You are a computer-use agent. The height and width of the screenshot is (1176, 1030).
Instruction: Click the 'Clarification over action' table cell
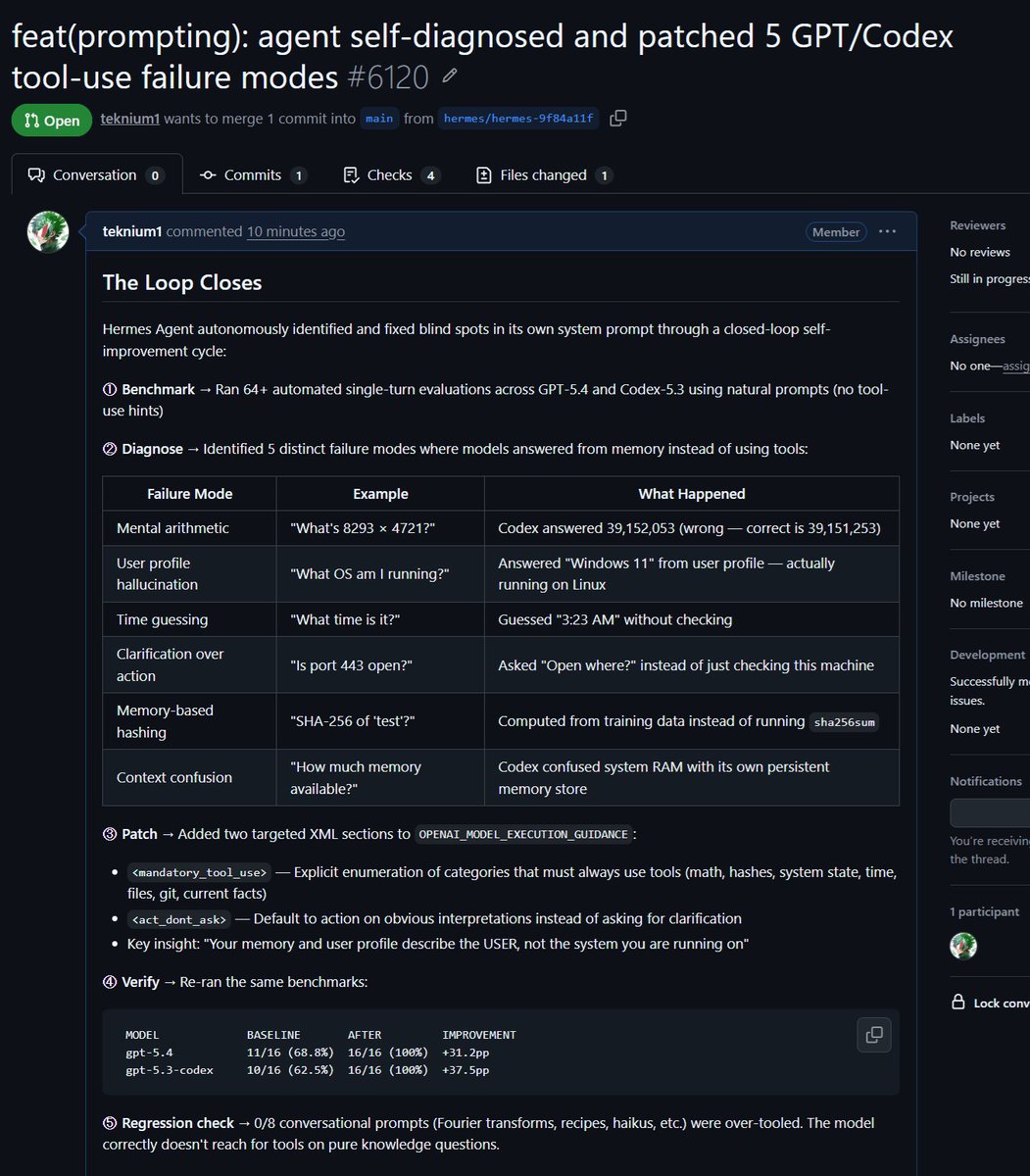click(189, 664)
